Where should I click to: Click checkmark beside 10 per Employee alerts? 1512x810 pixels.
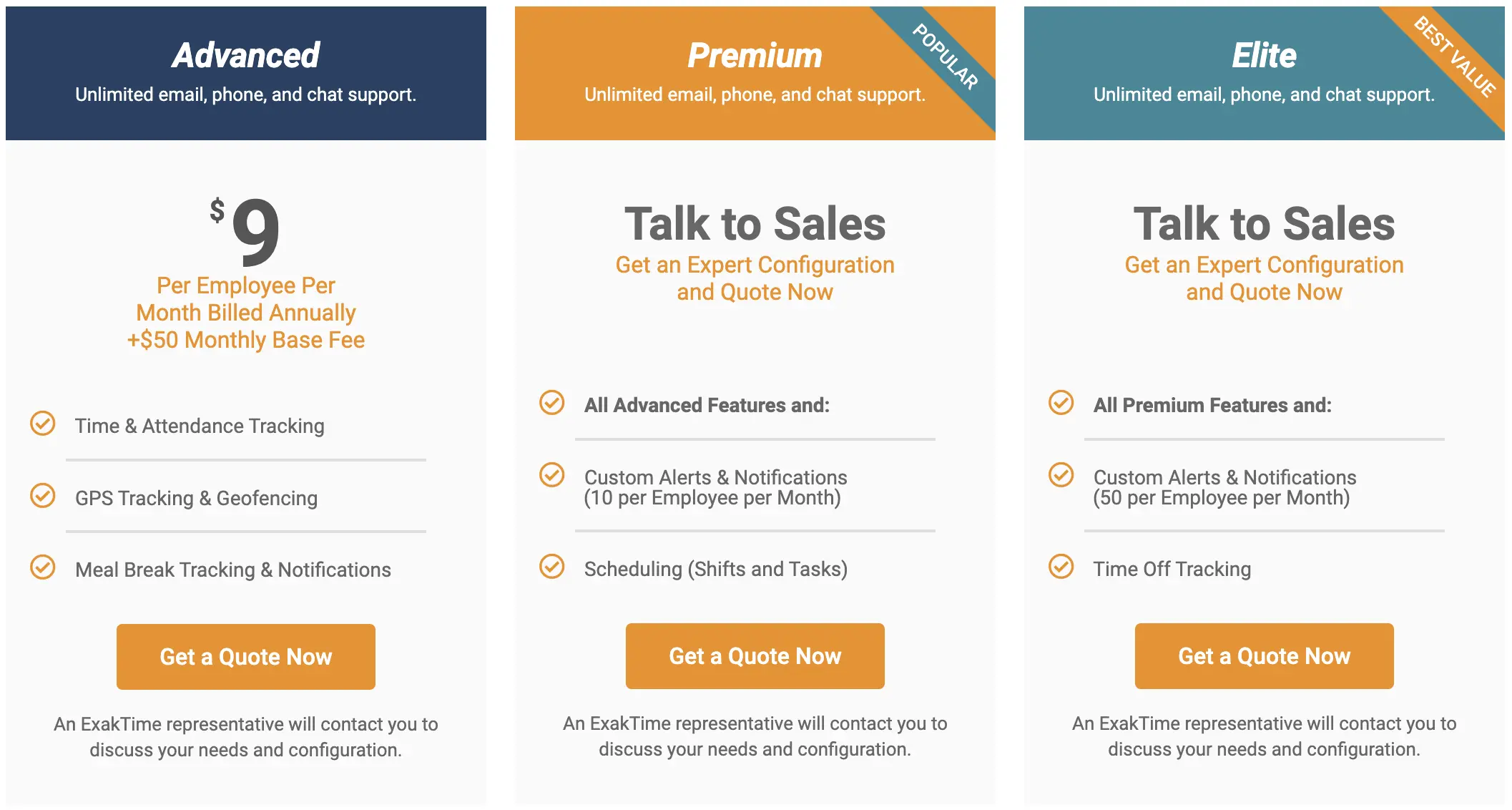click(x=552, y=475)
